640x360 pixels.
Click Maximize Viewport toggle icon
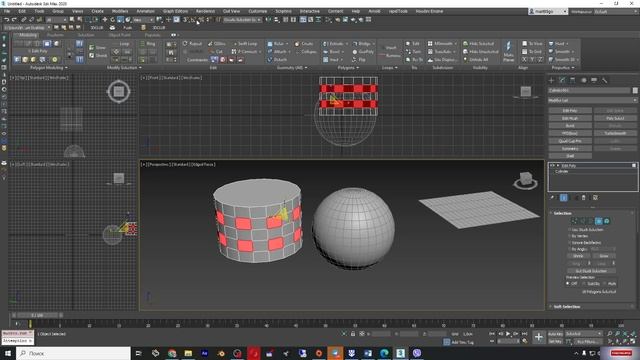click(633, 342)
